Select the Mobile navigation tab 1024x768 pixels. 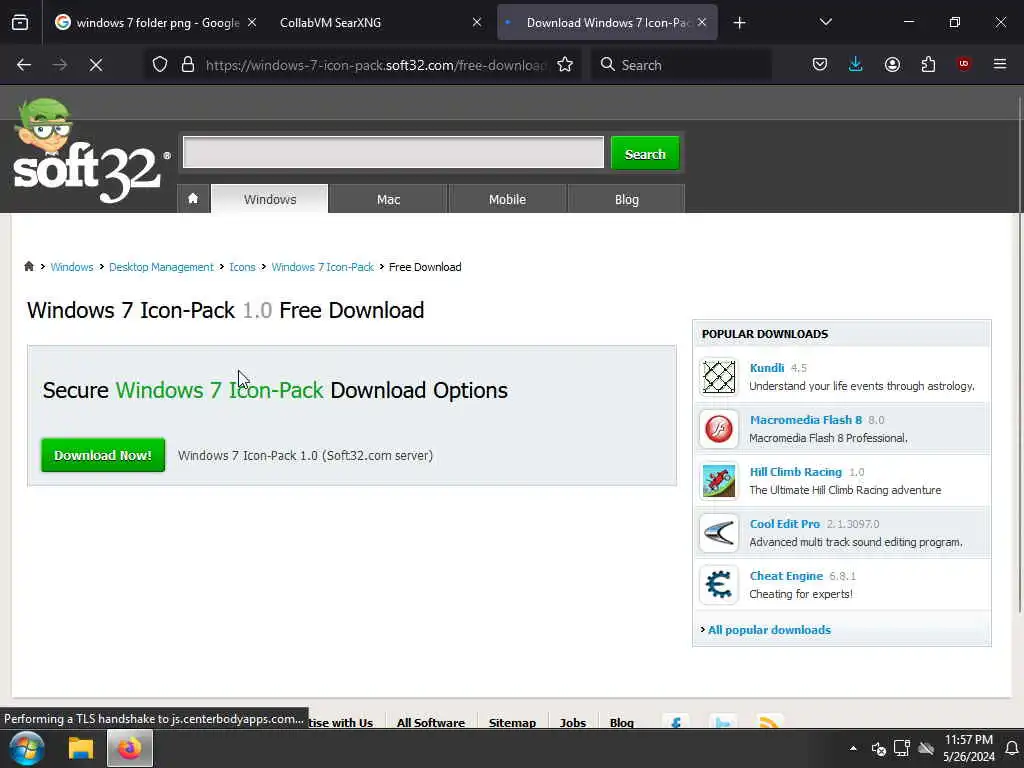pyautogui.click(x=507, y=199)
